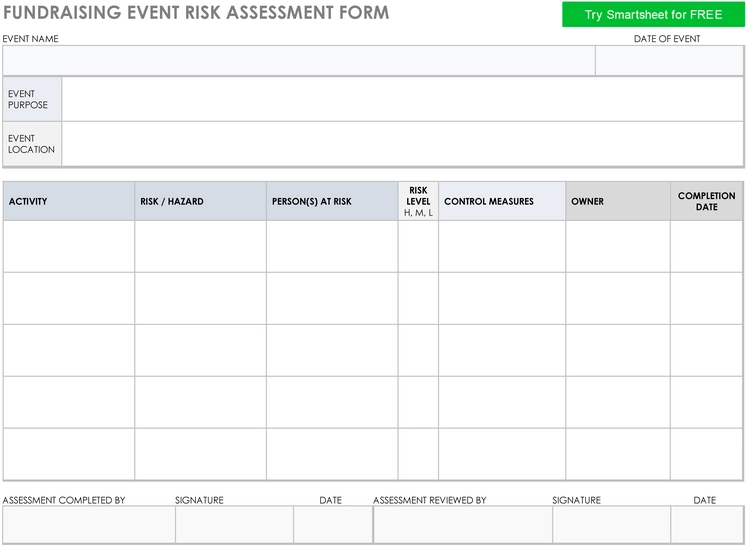Click the form title FUNDRAISING EVENT RISK ASSESSMENT FORM
Image resolution: width=748 pixels, height=547 pixels.
point(196,13)
